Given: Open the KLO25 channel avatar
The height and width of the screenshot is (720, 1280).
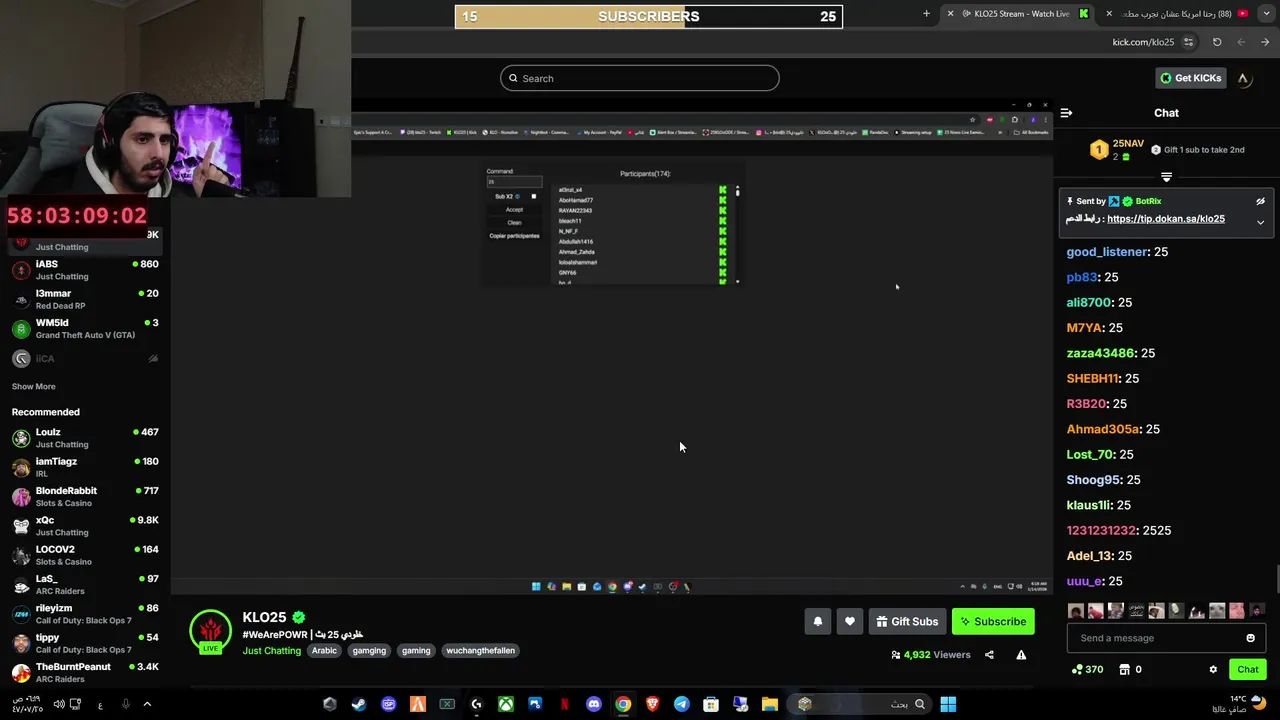Looking at the screenshot, I should [210, 632].
